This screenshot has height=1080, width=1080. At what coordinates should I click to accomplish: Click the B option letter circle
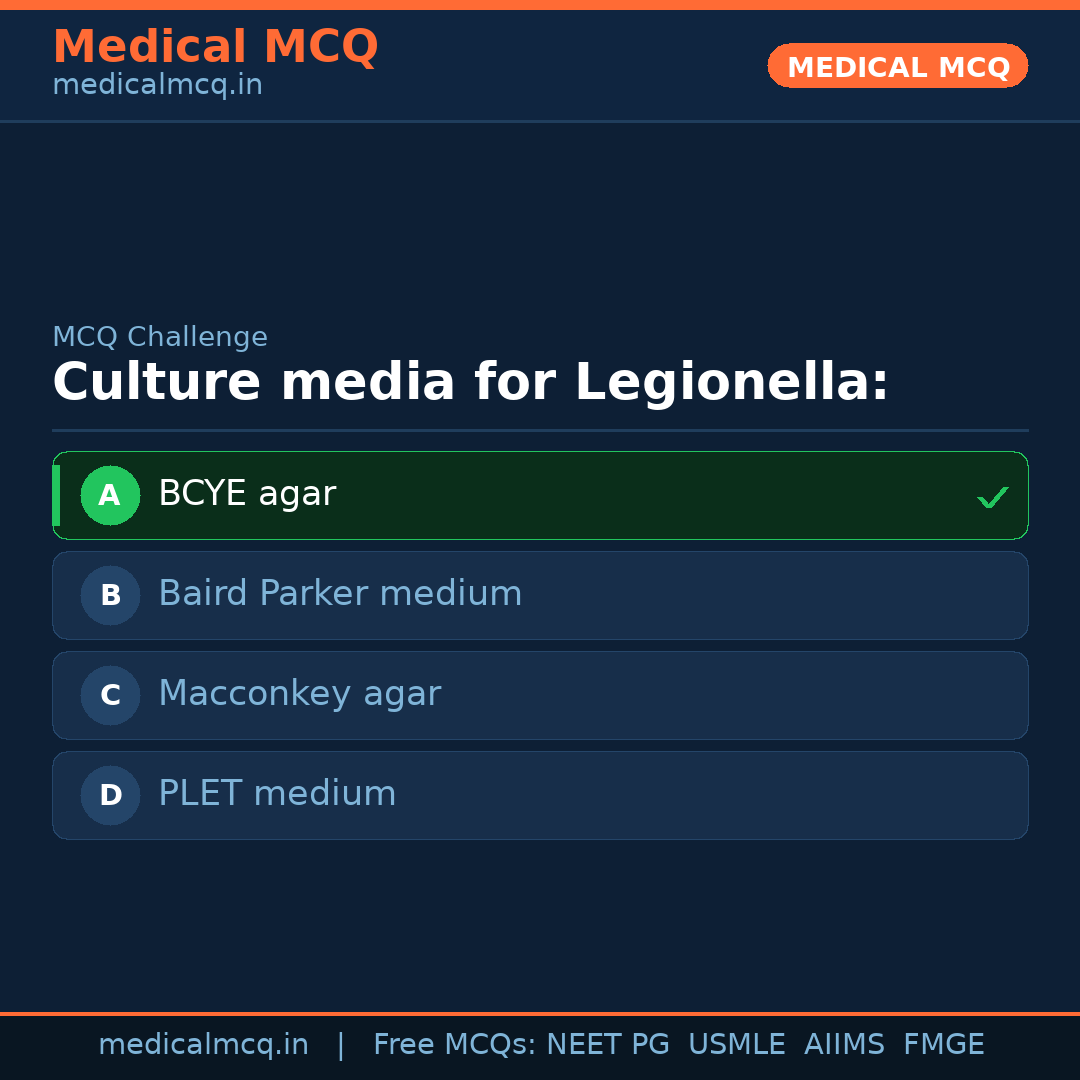[110, 595]
